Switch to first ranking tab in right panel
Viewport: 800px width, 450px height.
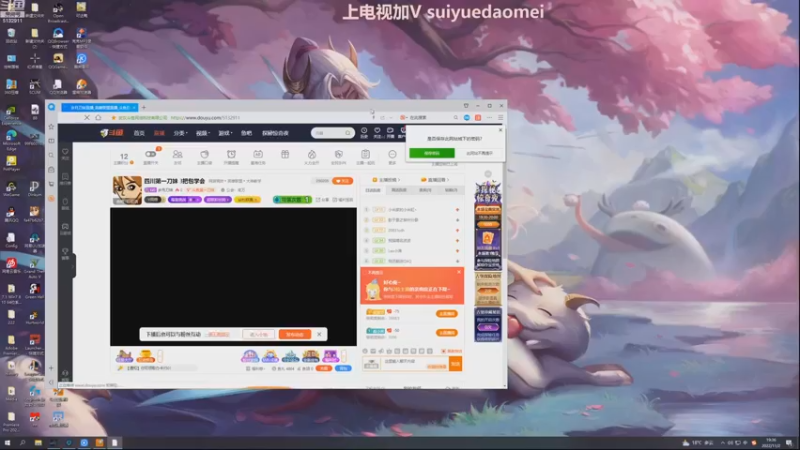(x=373, y=190)
